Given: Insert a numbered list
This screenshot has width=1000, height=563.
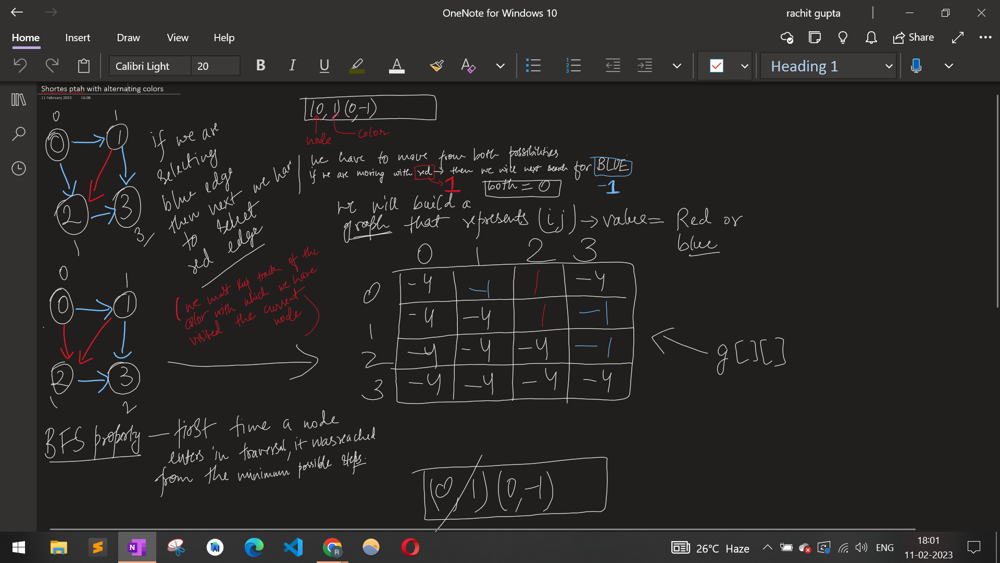Looking at the screenshot, I should click(573, 66).
